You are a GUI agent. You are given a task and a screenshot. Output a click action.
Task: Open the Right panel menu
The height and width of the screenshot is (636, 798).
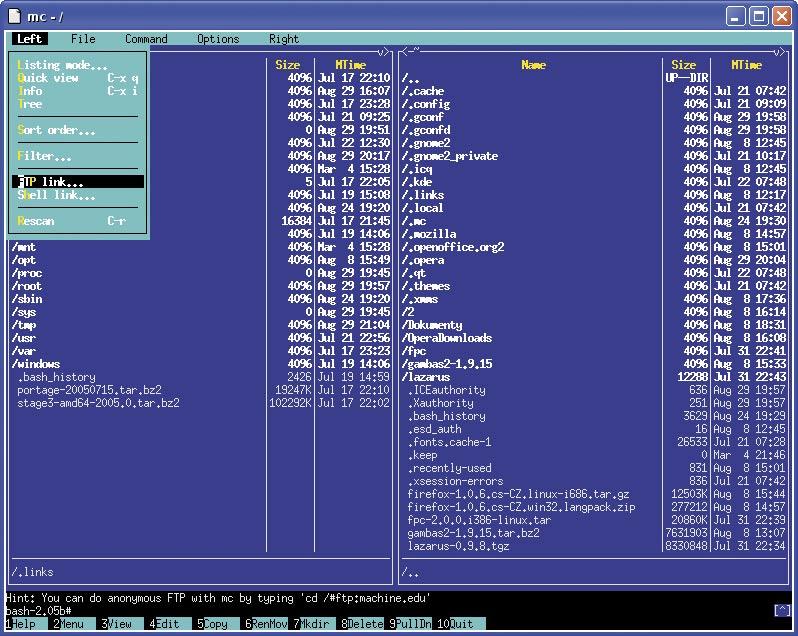[x=284, y=39]
